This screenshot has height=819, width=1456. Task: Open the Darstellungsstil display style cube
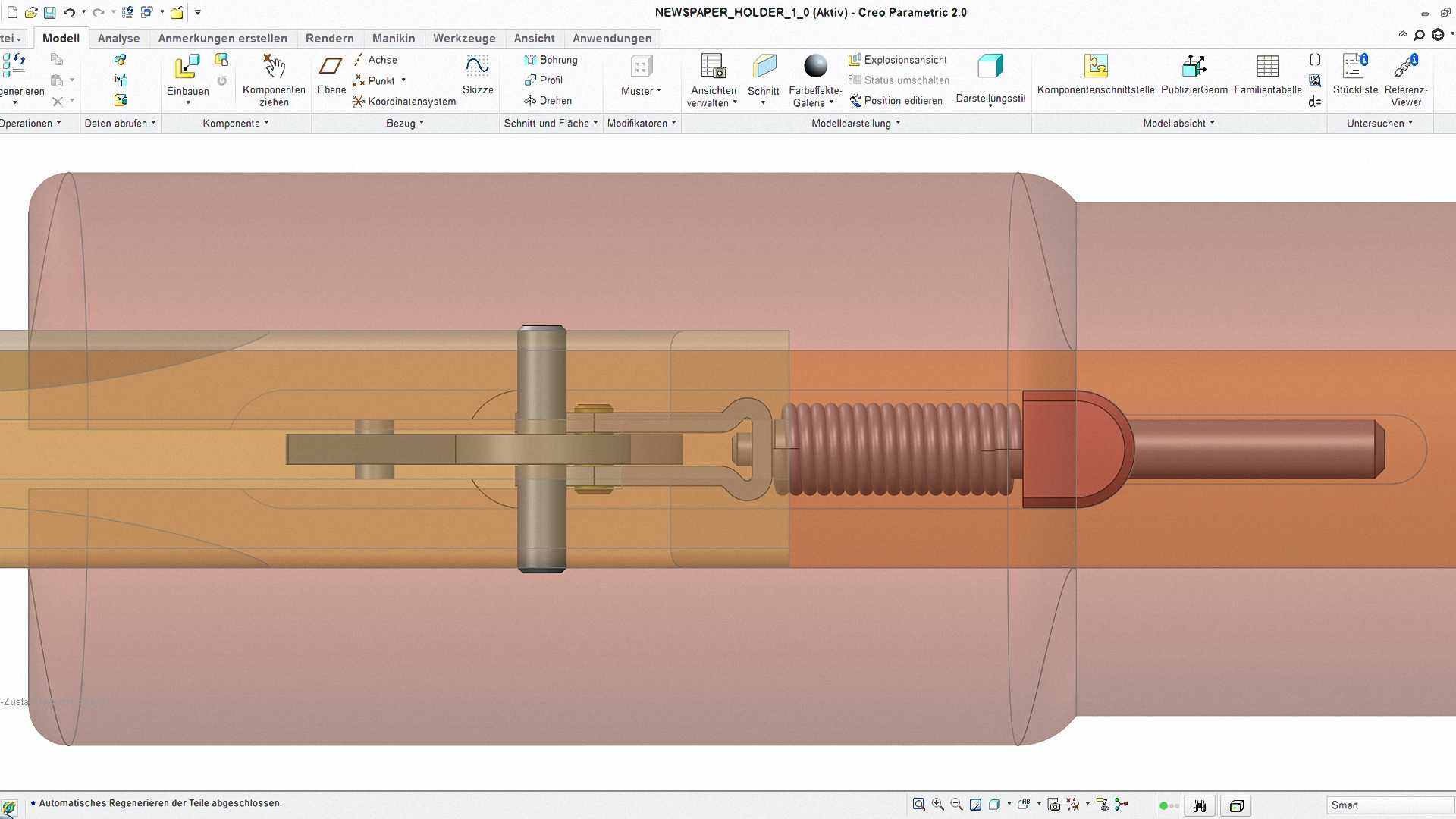coord(990,79)
